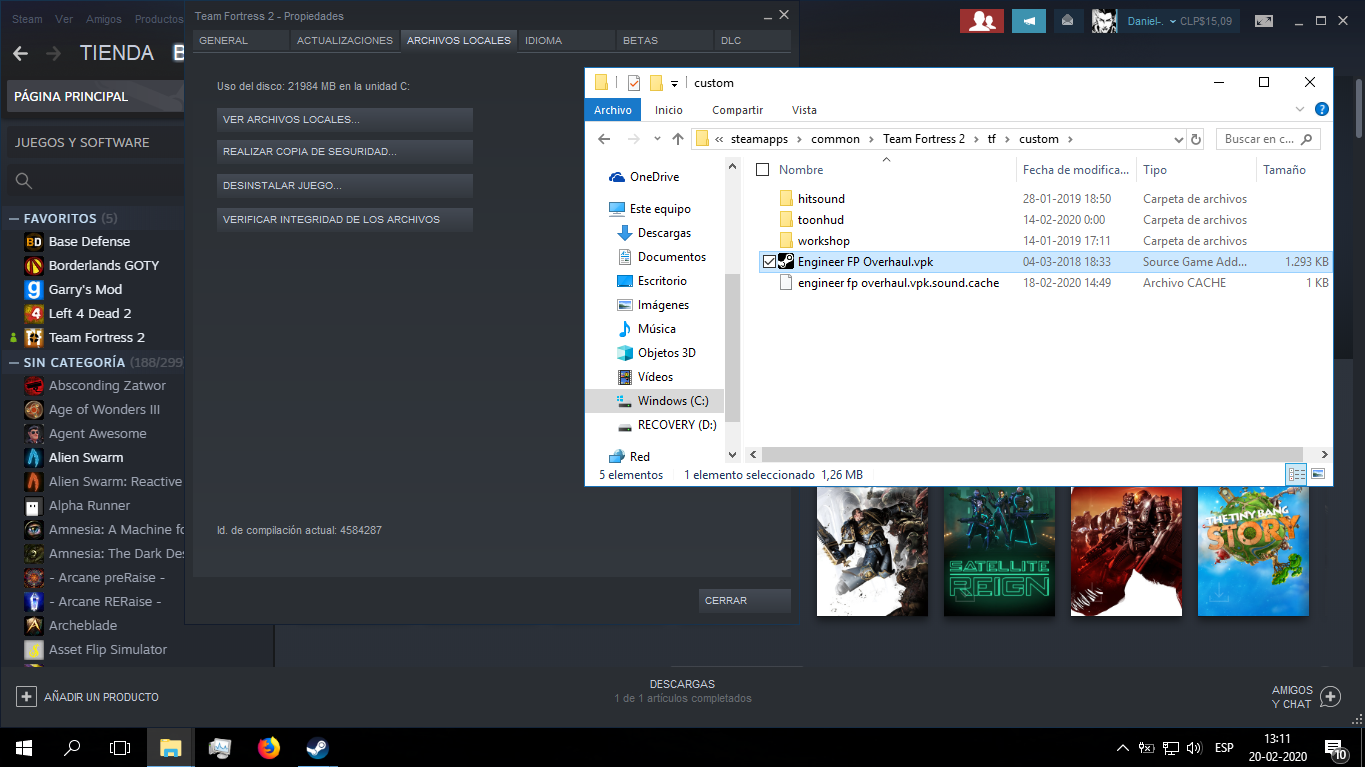
Task: Open the Vista ribbon tab
Action: [x=804, y=110]
